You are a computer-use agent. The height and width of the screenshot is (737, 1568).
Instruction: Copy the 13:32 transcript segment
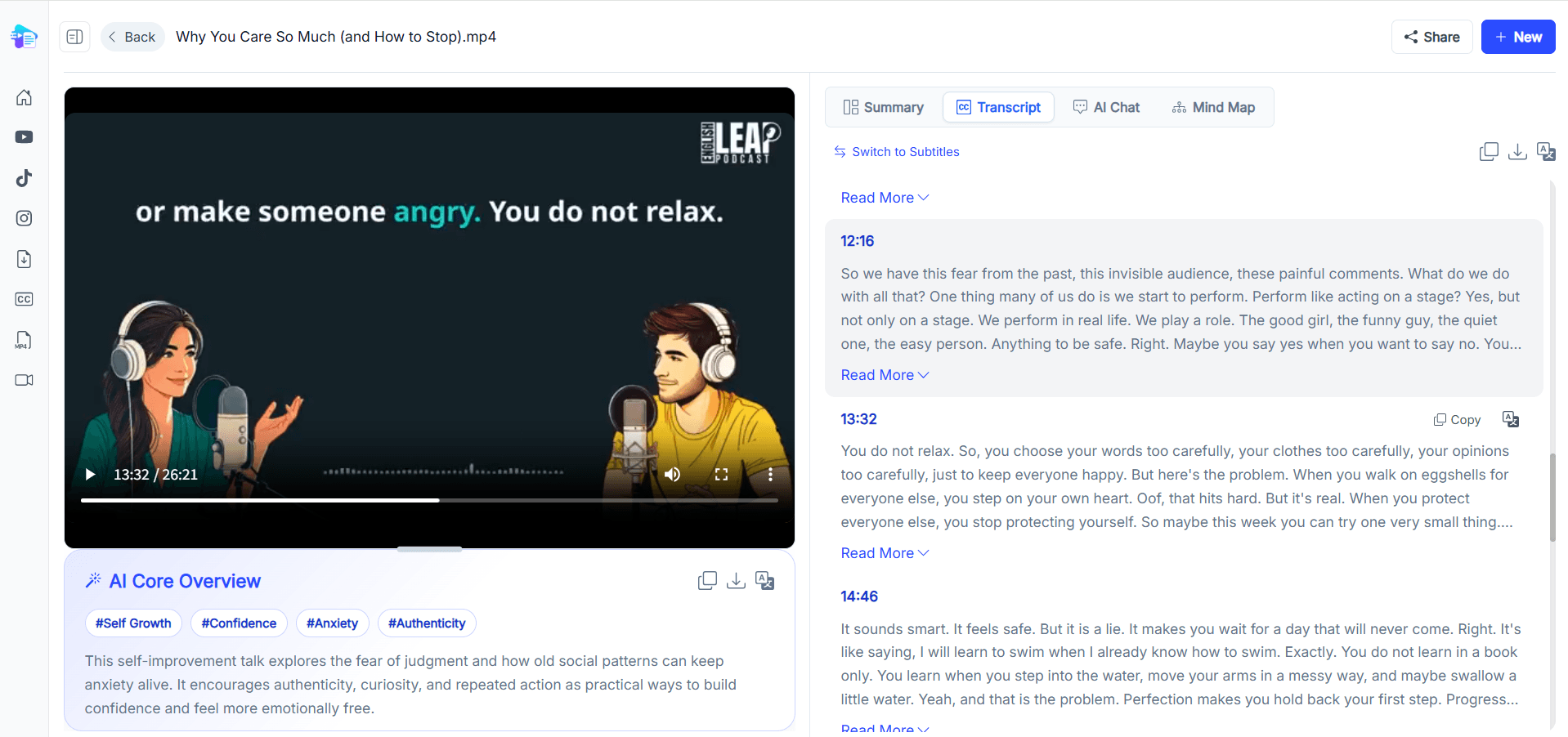tap(1457, 419)
